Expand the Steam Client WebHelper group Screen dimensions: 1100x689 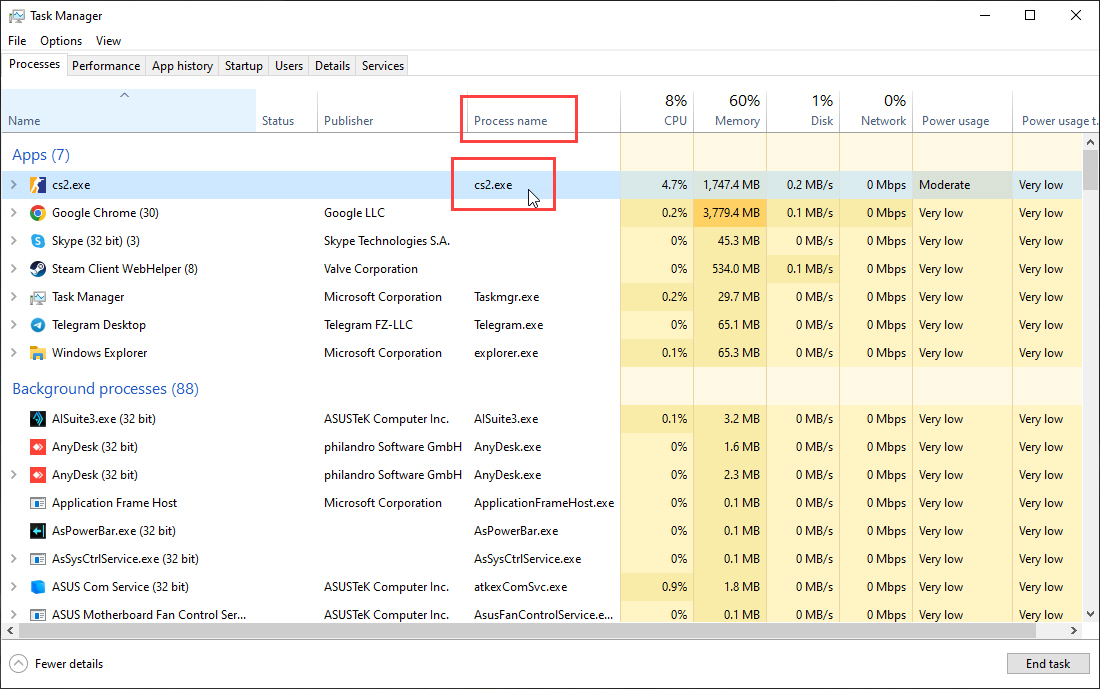[x=14, y=269]
